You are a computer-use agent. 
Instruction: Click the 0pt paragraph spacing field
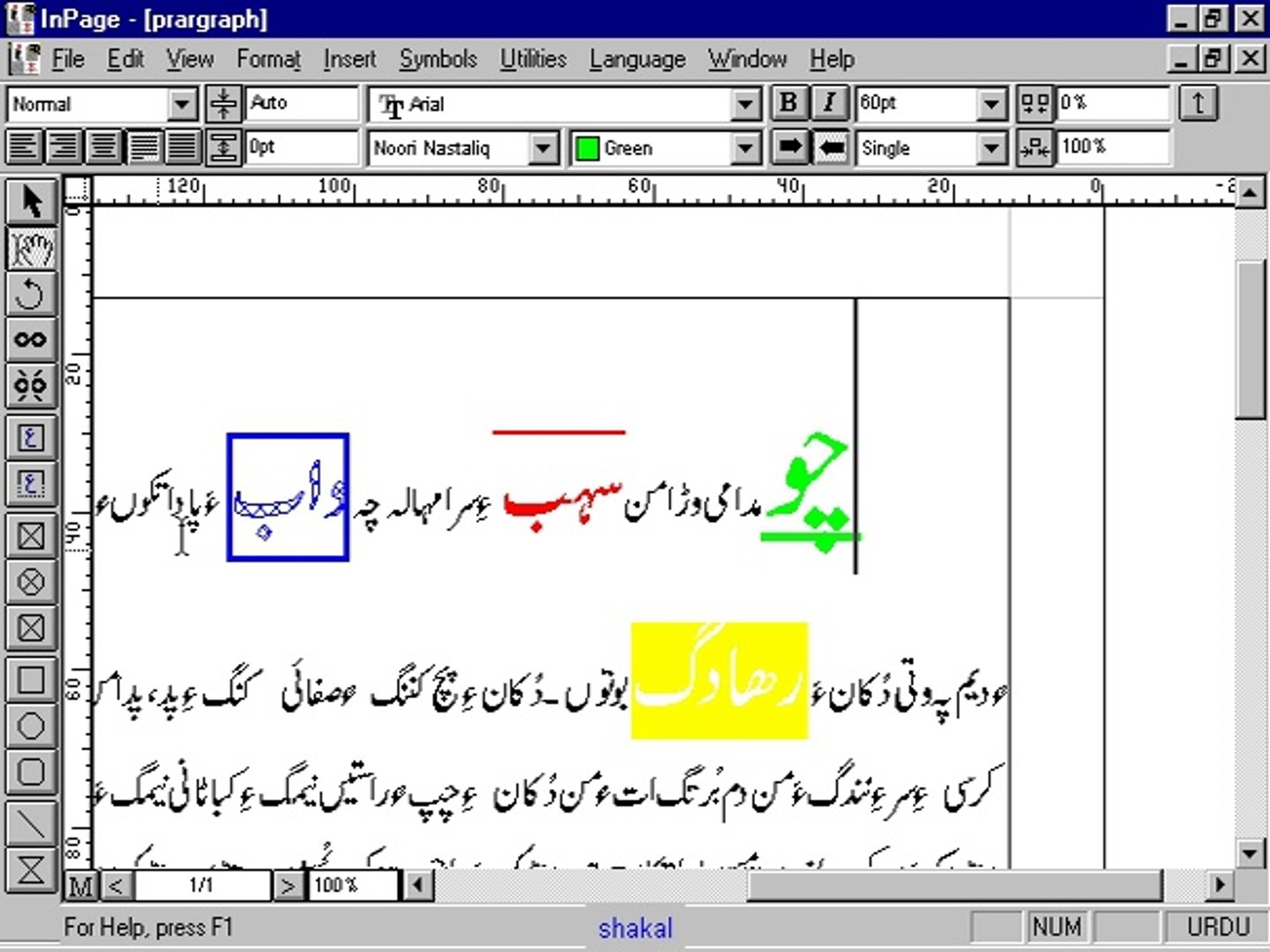(x=302, y=147)
